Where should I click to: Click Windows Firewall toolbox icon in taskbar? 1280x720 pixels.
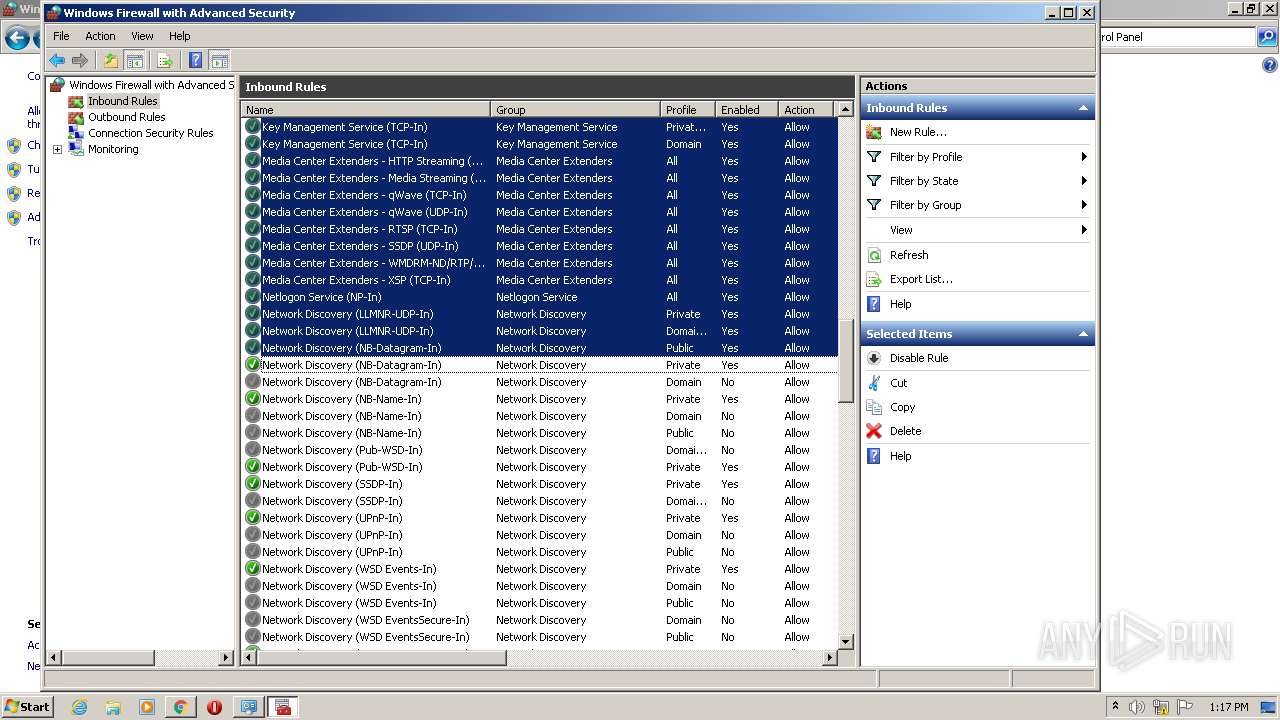point(282,707)
